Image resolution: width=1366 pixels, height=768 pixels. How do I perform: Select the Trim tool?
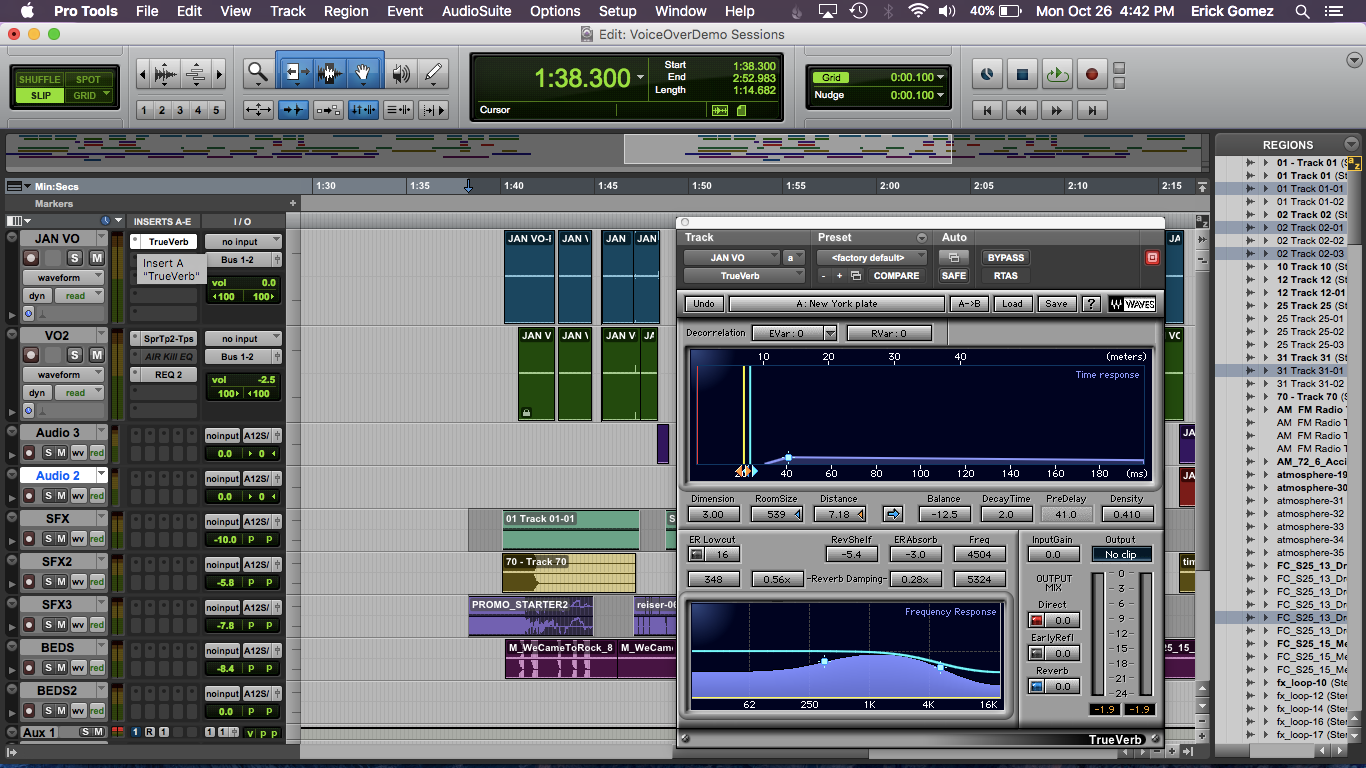coord(295,73)
